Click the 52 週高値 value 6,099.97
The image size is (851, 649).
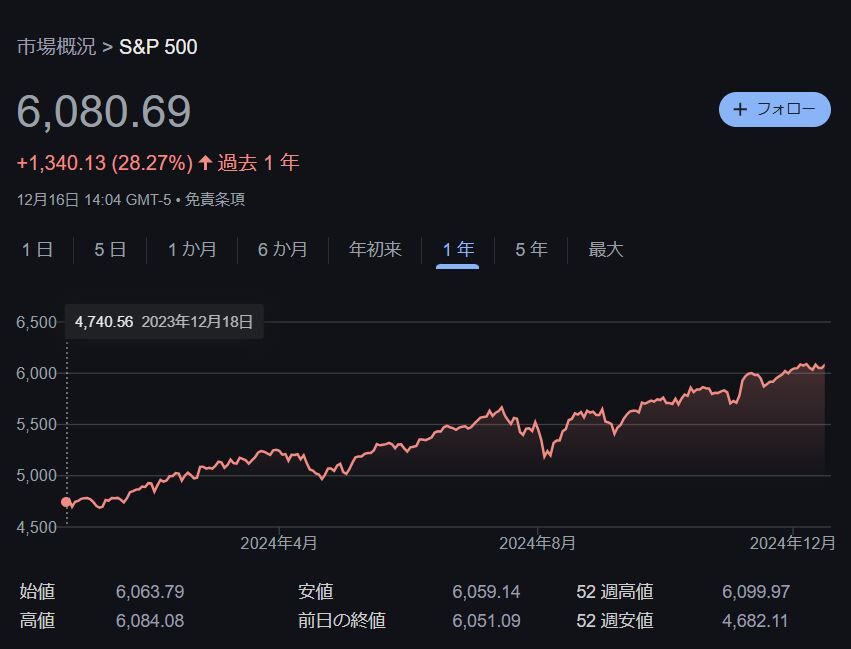[755, 592]
